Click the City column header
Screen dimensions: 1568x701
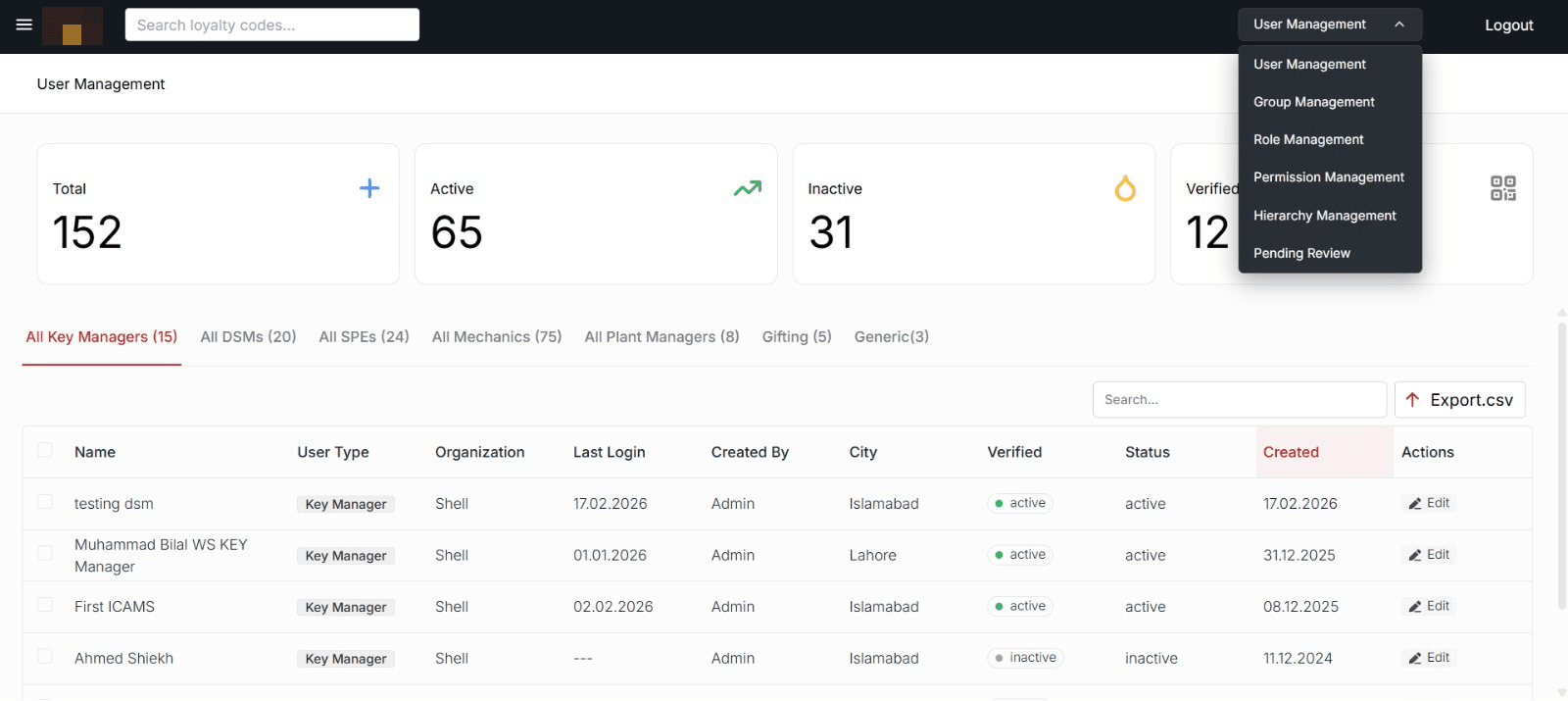pos(863,452)
